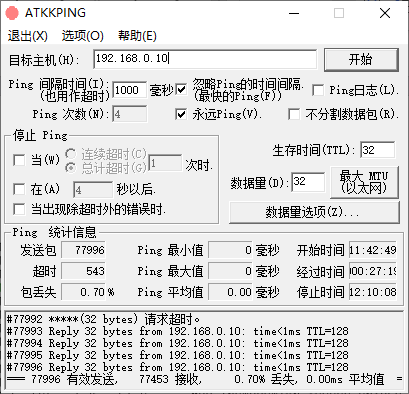Open 数据量选项(Z)... button
Image resolution: width=409 pixels, height=394 pixels.
[314, 212]
